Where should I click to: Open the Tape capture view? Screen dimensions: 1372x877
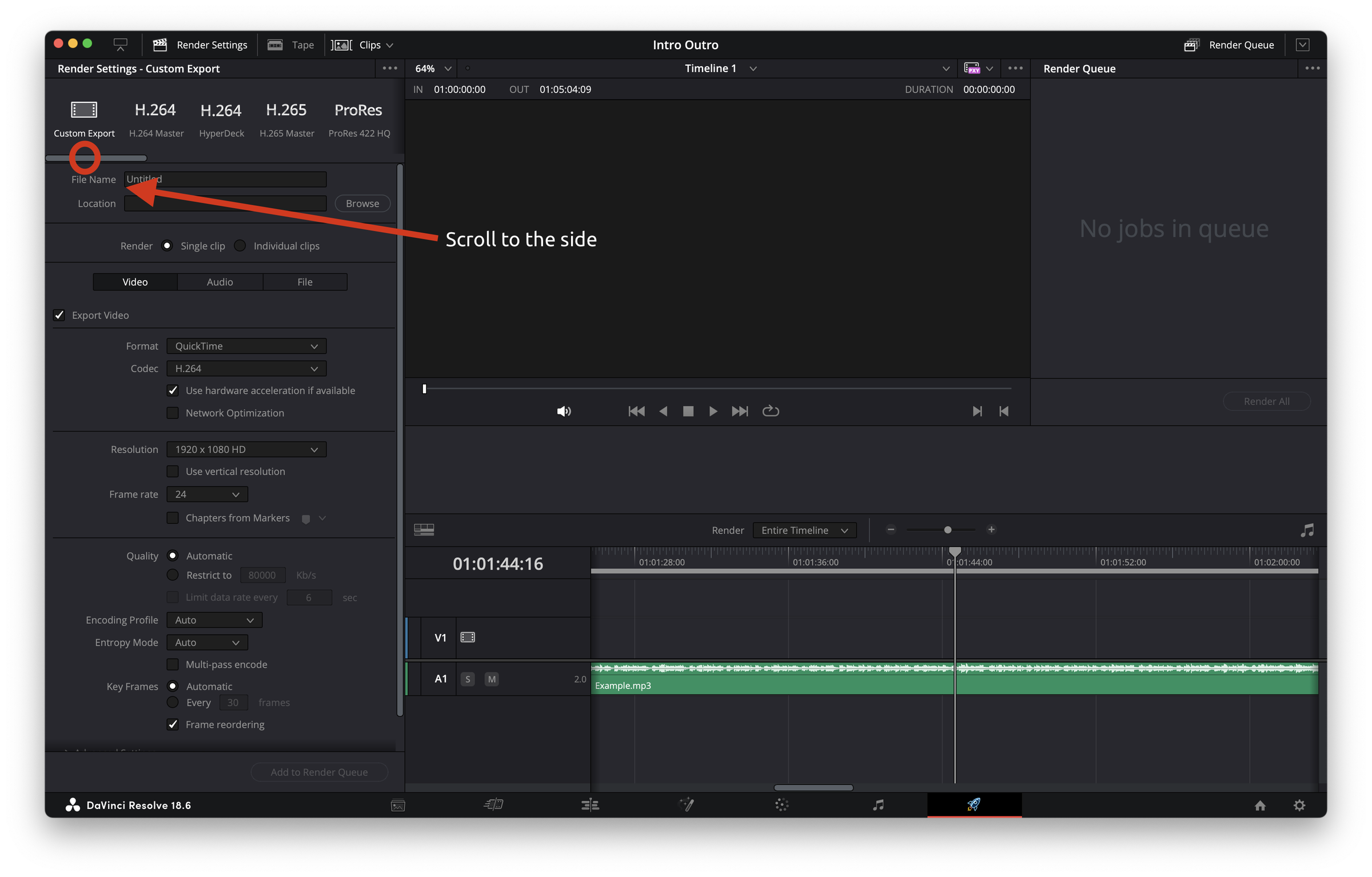coord(291,45)
